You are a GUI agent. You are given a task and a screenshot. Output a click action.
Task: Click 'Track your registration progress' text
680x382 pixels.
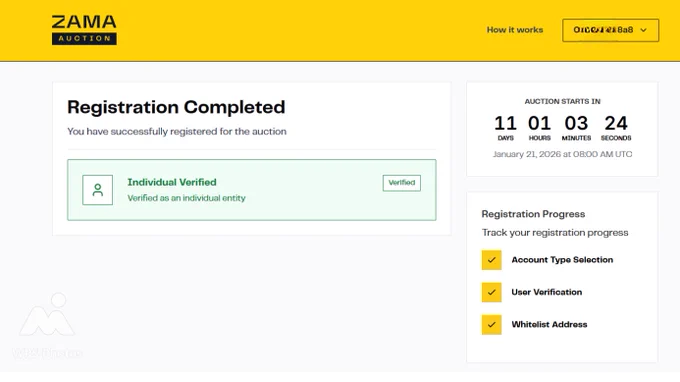pos(555,233)
